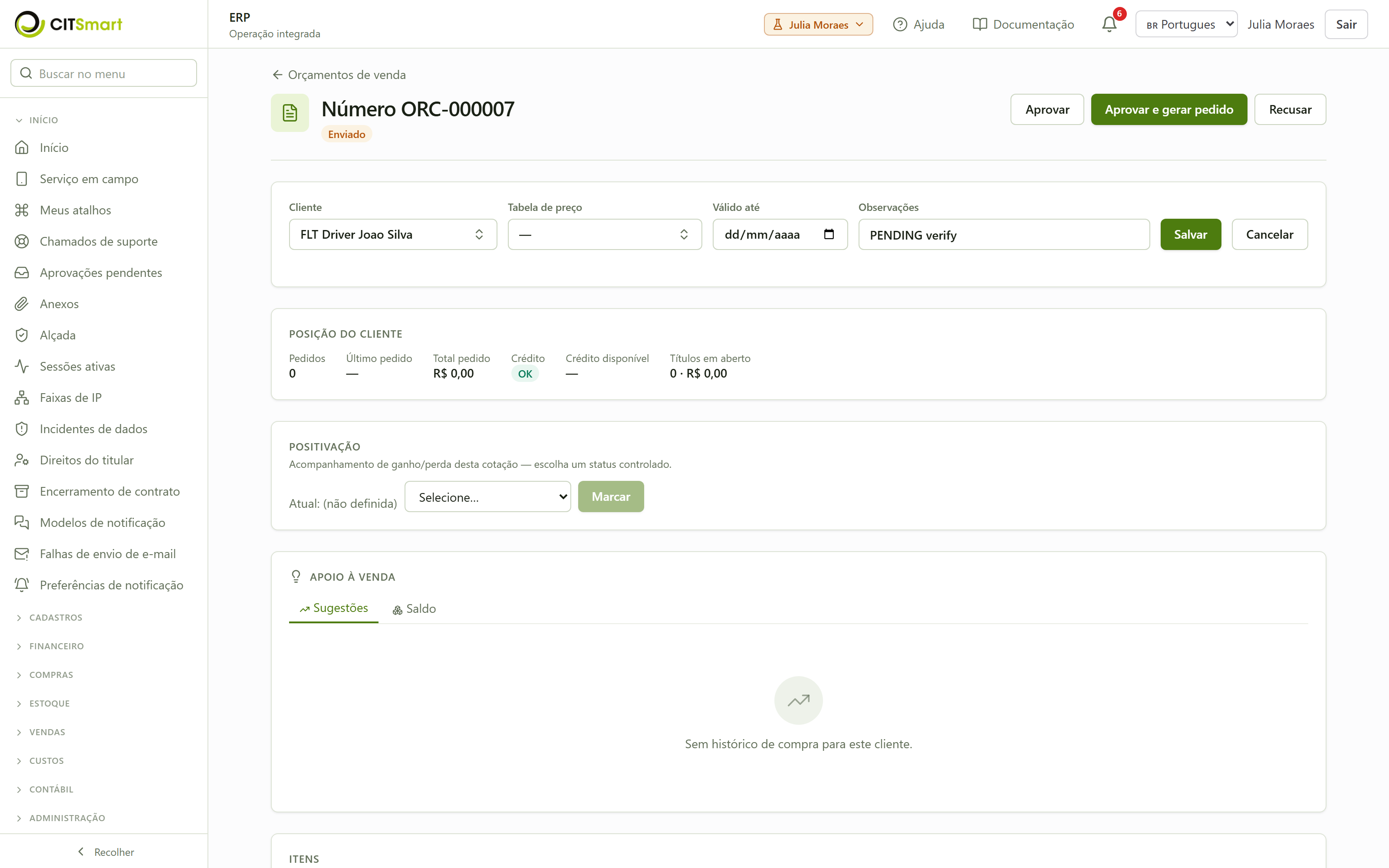Click the Recusar button
Screen dimensions: 1389x868
tap(1290, 109)
